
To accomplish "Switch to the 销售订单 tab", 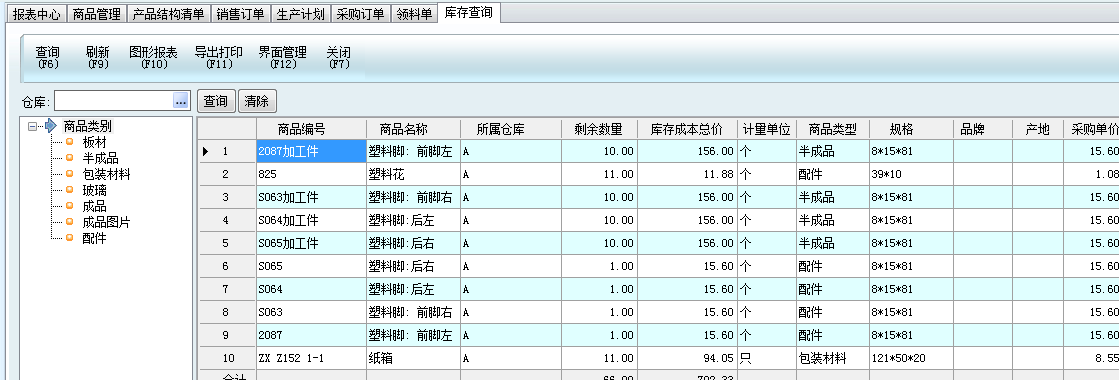I will pyautogui.click(x=240, y=14).
